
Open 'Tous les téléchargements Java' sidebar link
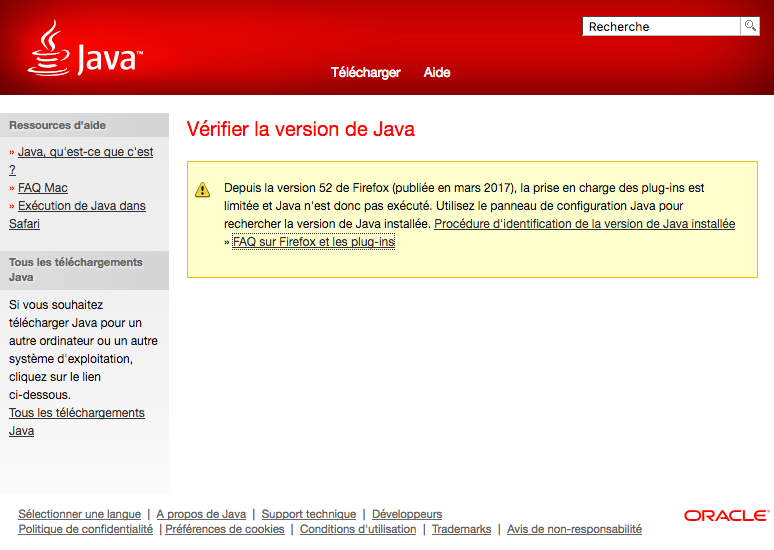coord(77,422)
